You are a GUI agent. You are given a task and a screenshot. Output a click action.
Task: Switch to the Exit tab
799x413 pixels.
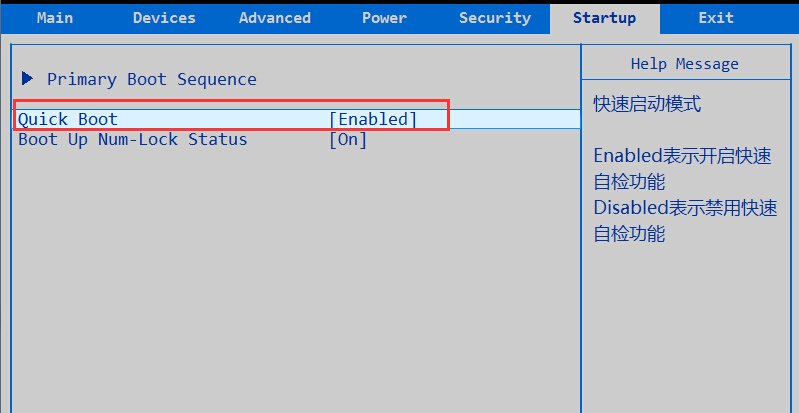tap(716, 18)
